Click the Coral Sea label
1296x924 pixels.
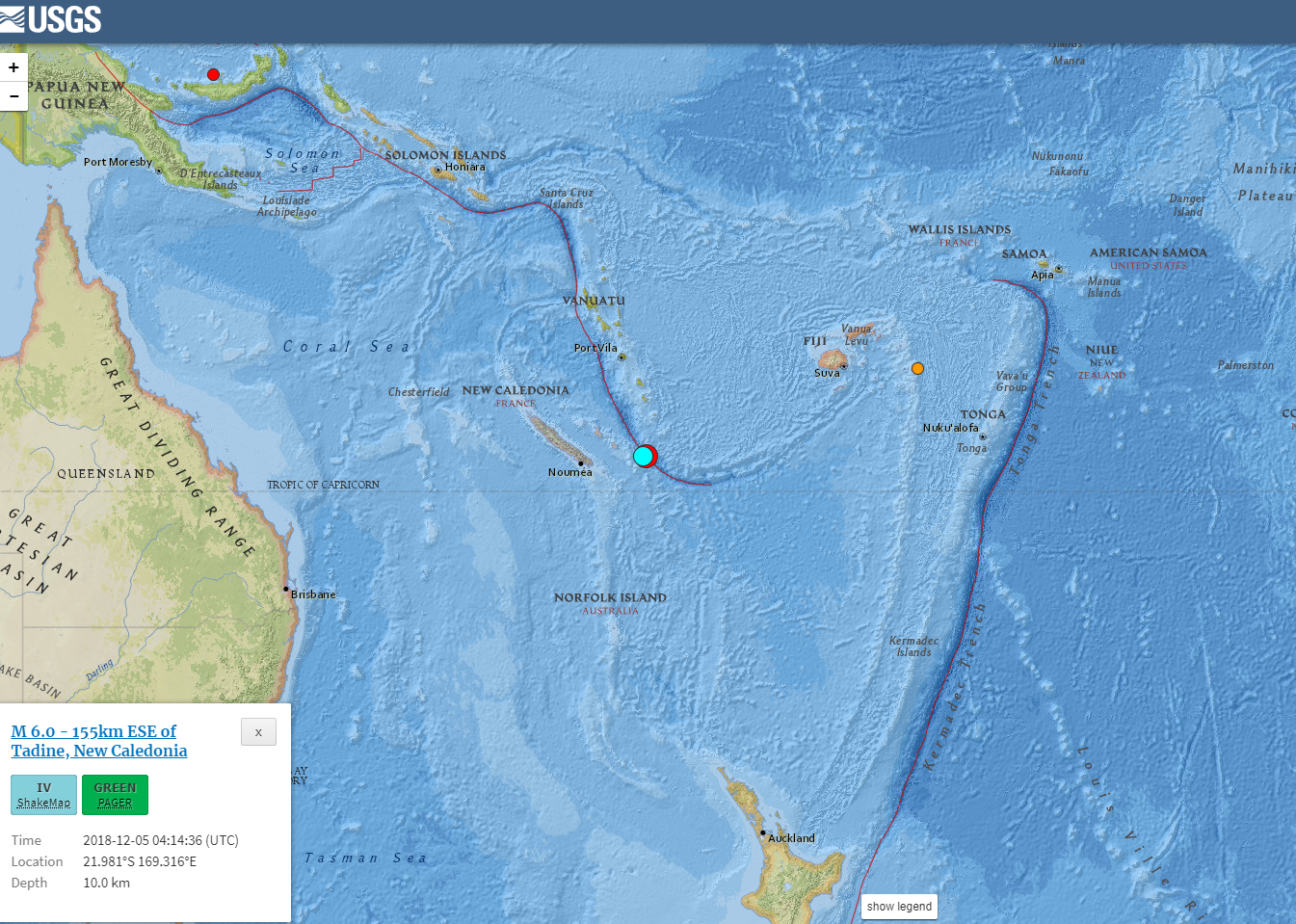347,347
